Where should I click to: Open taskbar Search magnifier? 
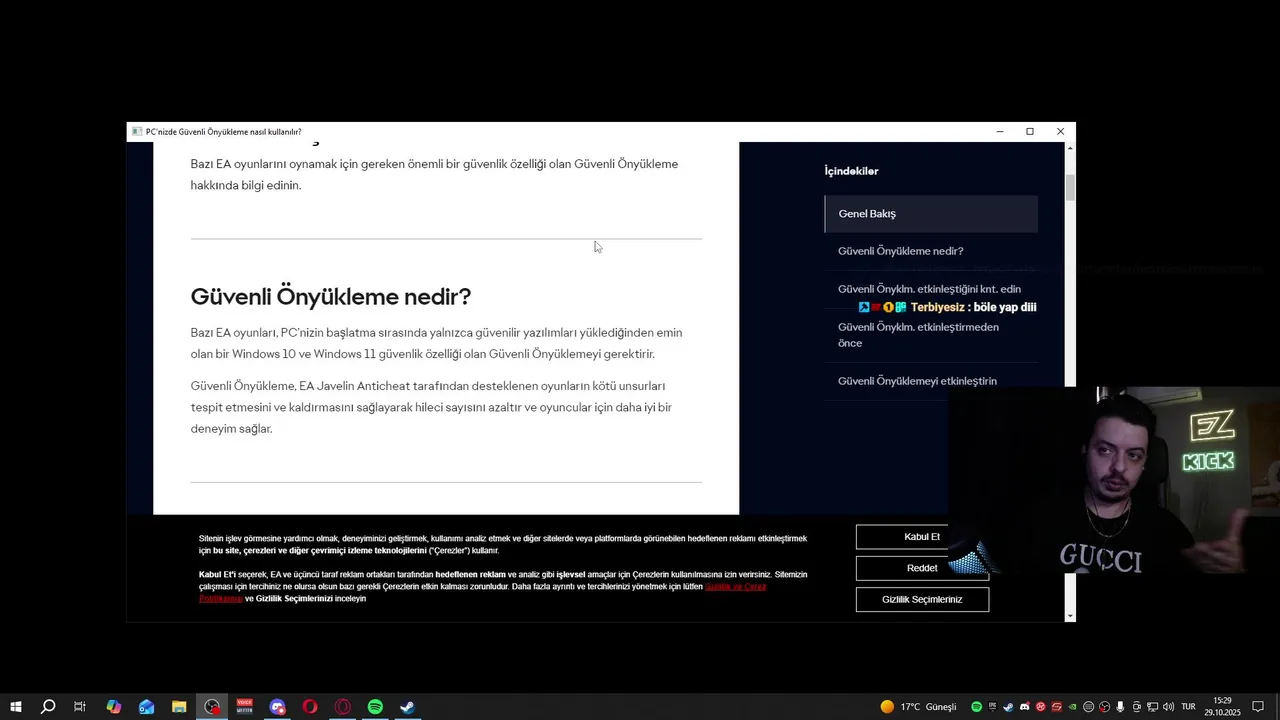(48, 707)
